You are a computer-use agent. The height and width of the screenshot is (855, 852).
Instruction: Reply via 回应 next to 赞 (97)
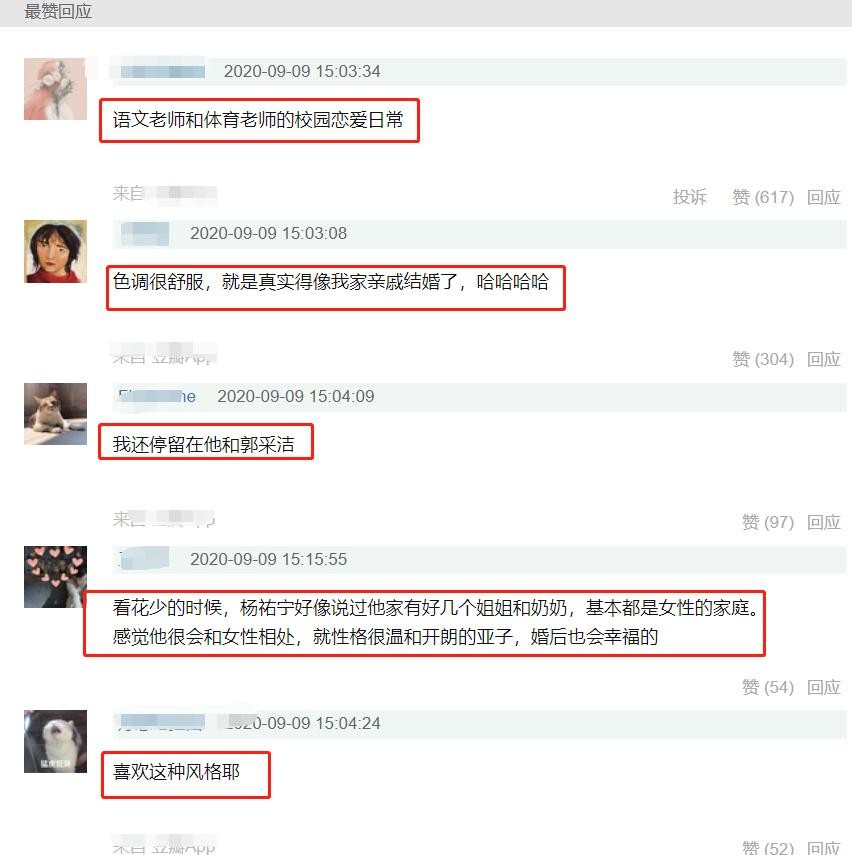click(x=824, y=522)
